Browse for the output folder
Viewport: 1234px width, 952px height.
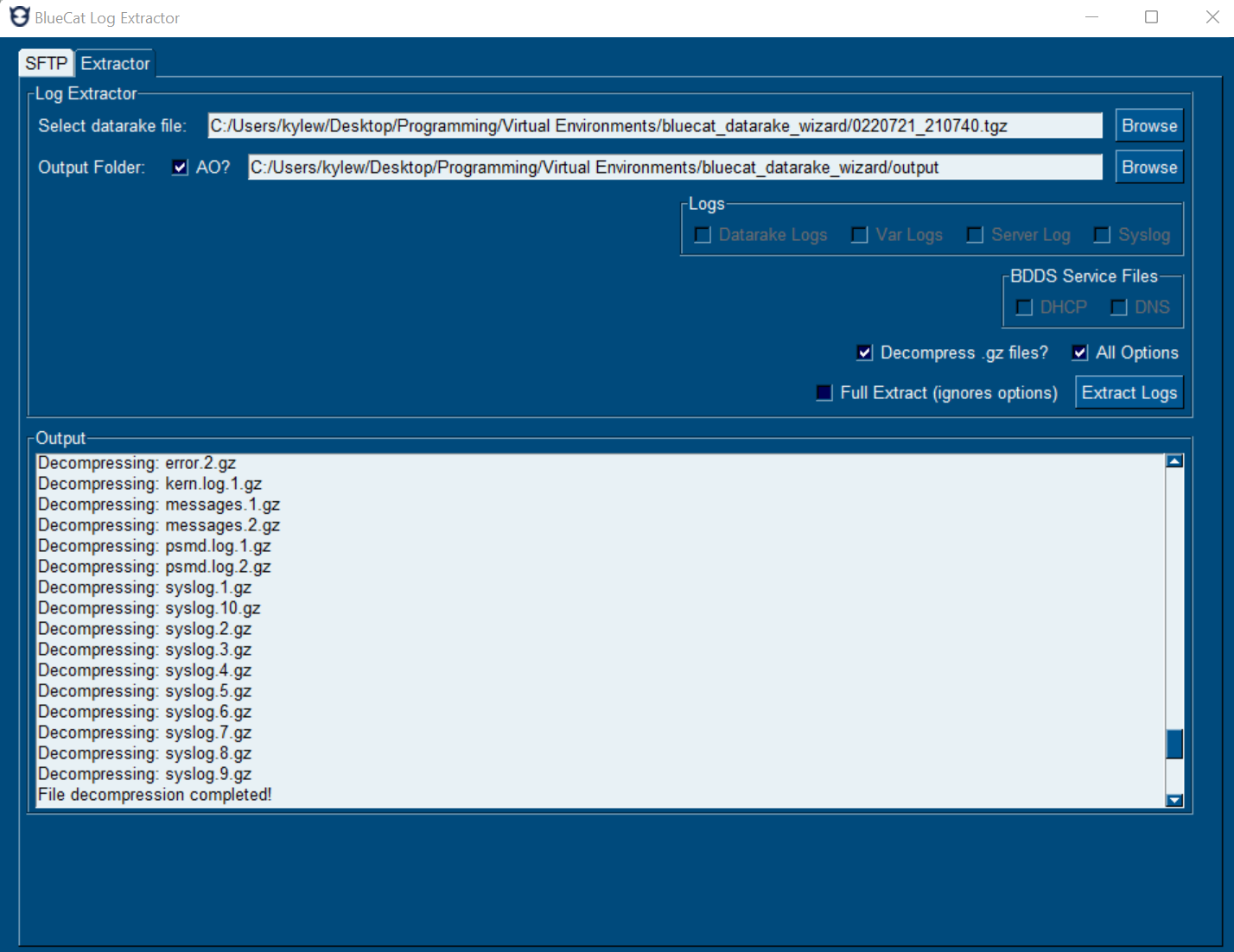point(1149,167)
